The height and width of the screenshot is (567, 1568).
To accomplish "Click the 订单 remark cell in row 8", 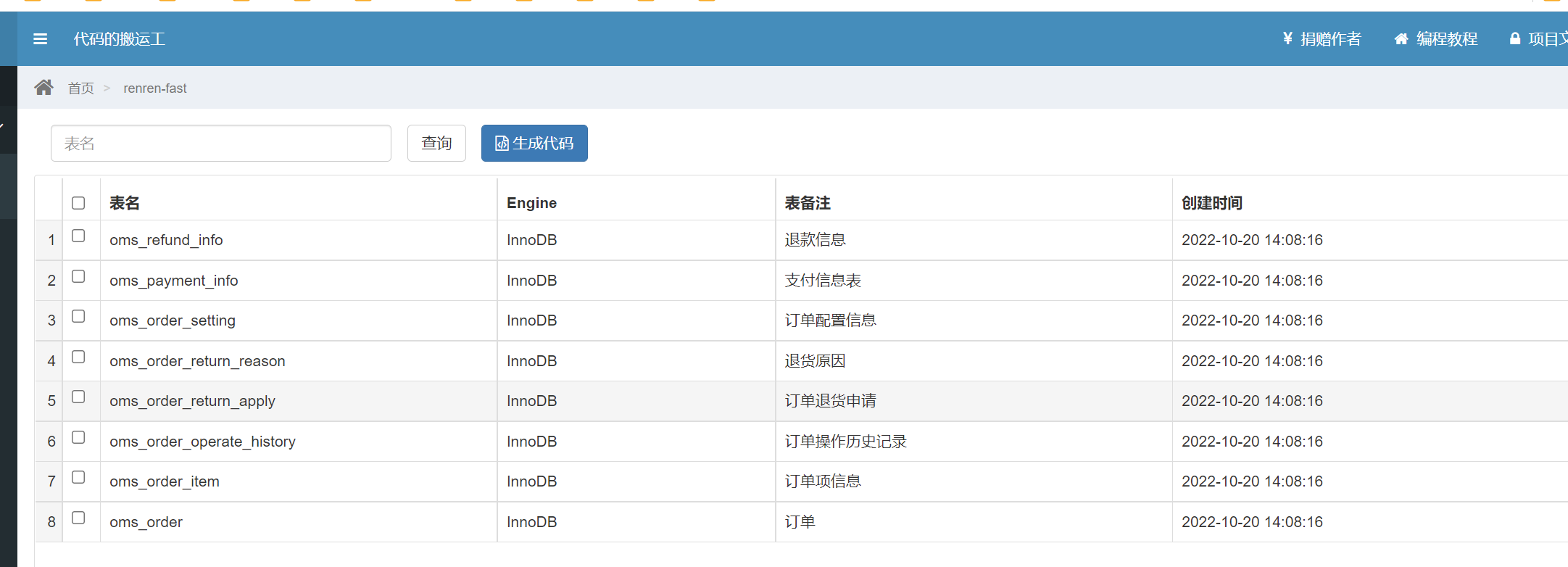I will click(974, 522).
